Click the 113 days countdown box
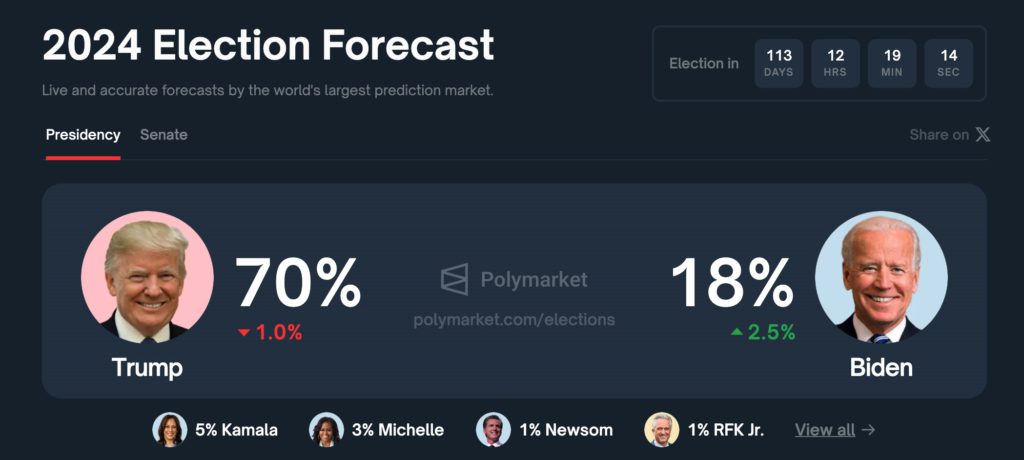The width and height of the screenshot is (1024, 460). click(x=778, y=63)
